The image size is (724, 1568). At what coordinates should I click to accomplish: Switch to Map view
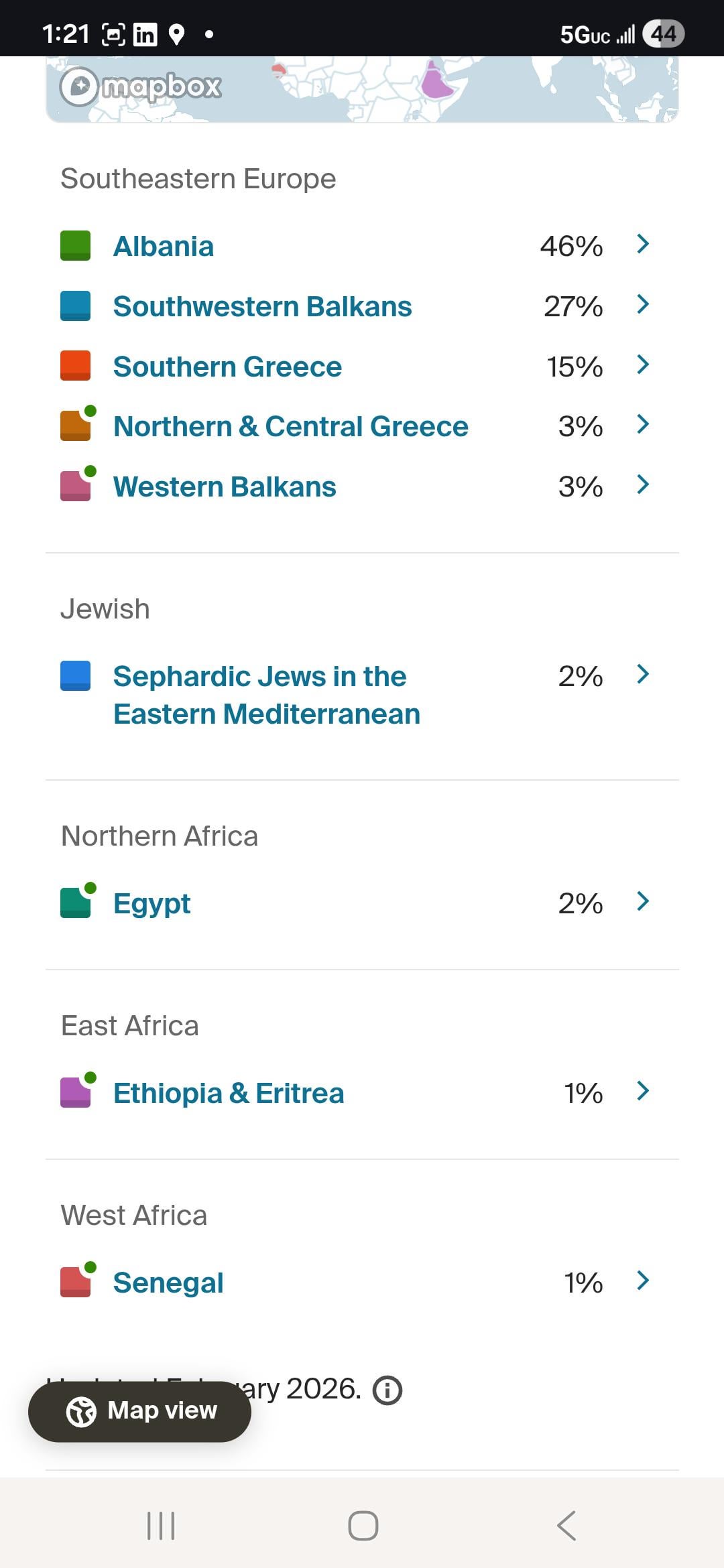139,1411
